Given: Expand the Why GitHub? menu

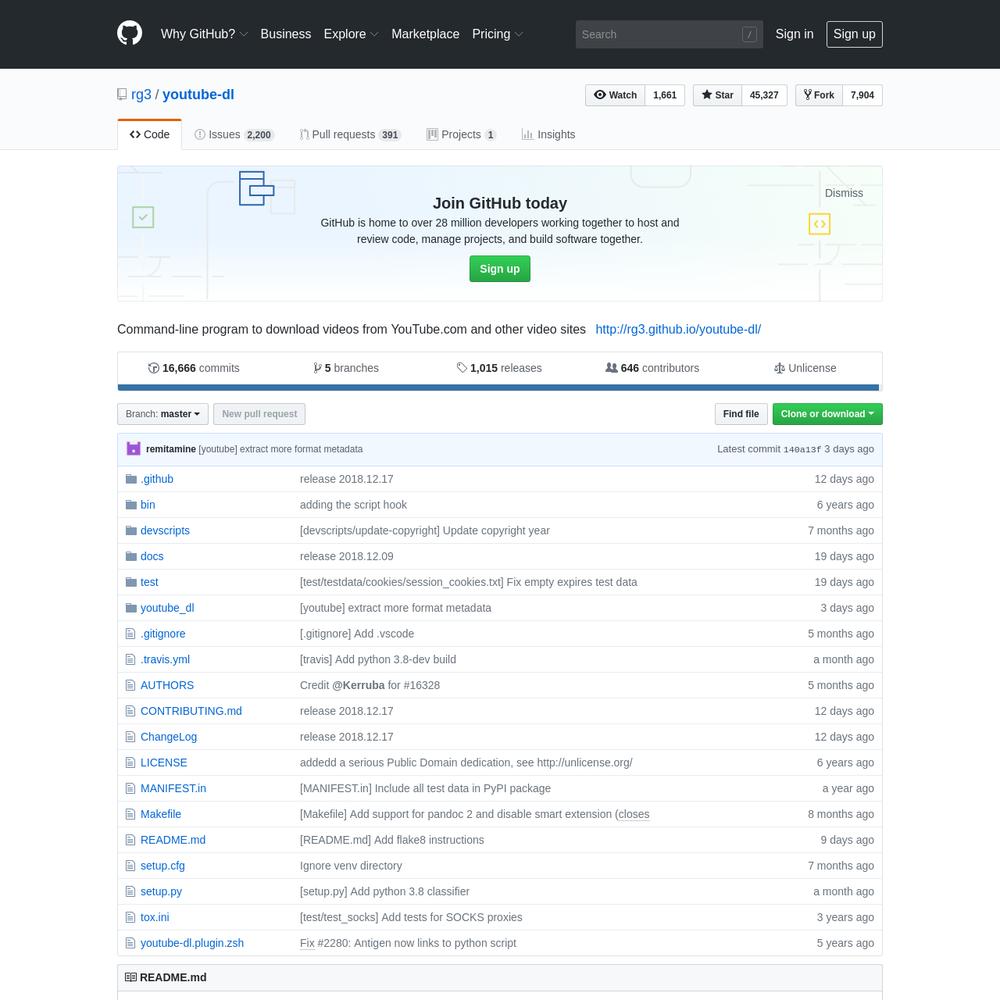Looking at the screenshot, I should click(x=204, y=34).
